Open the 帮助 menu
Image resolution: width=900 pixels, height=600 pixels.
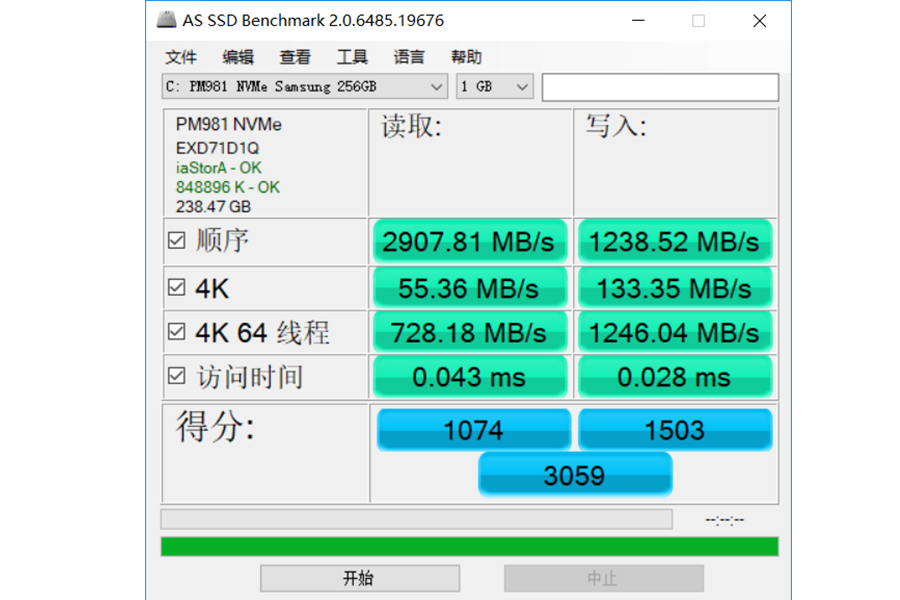coord(466,57)
